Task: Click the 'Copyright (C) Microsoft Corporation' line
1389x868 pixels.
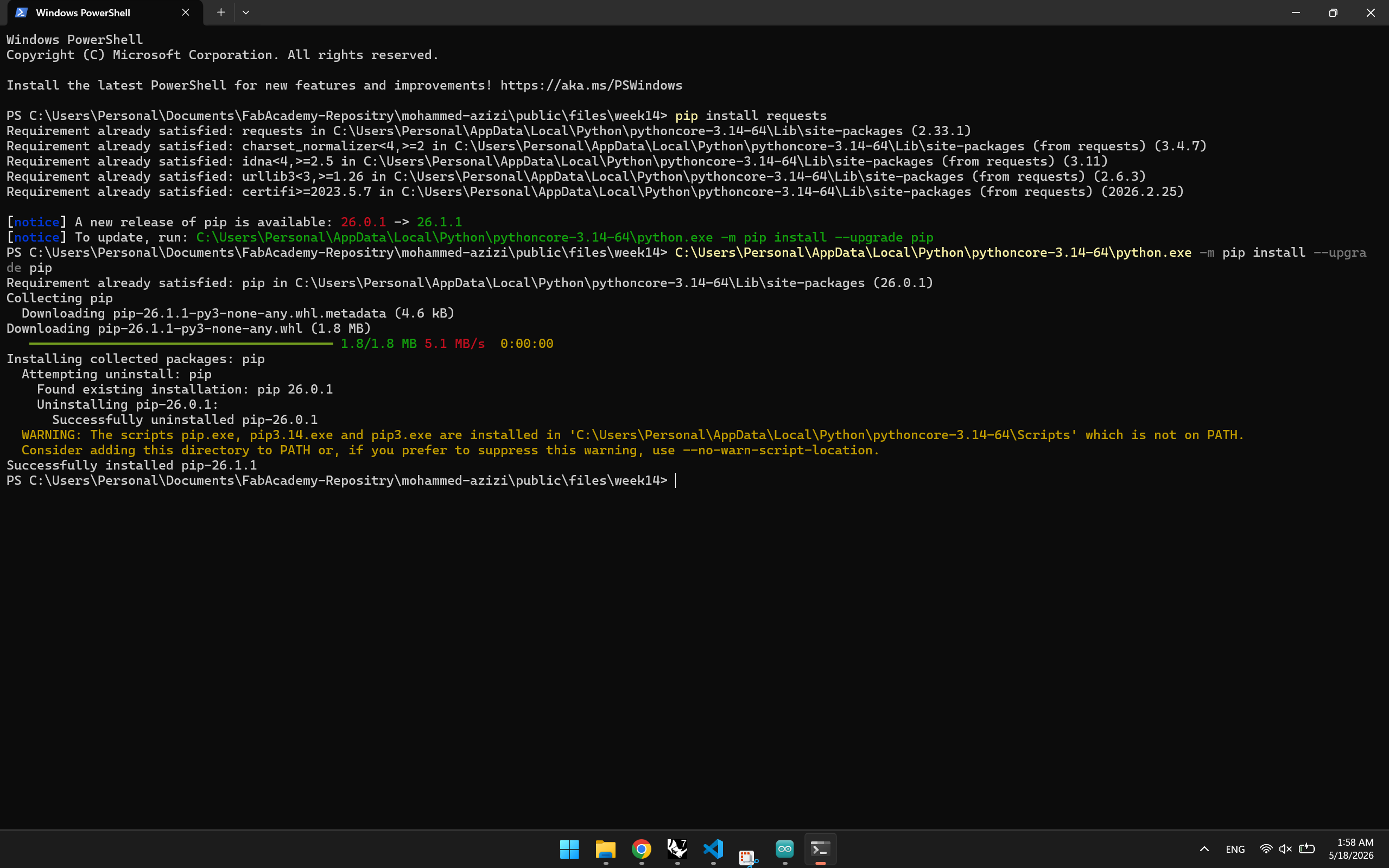Action: (x=223, y=55)
